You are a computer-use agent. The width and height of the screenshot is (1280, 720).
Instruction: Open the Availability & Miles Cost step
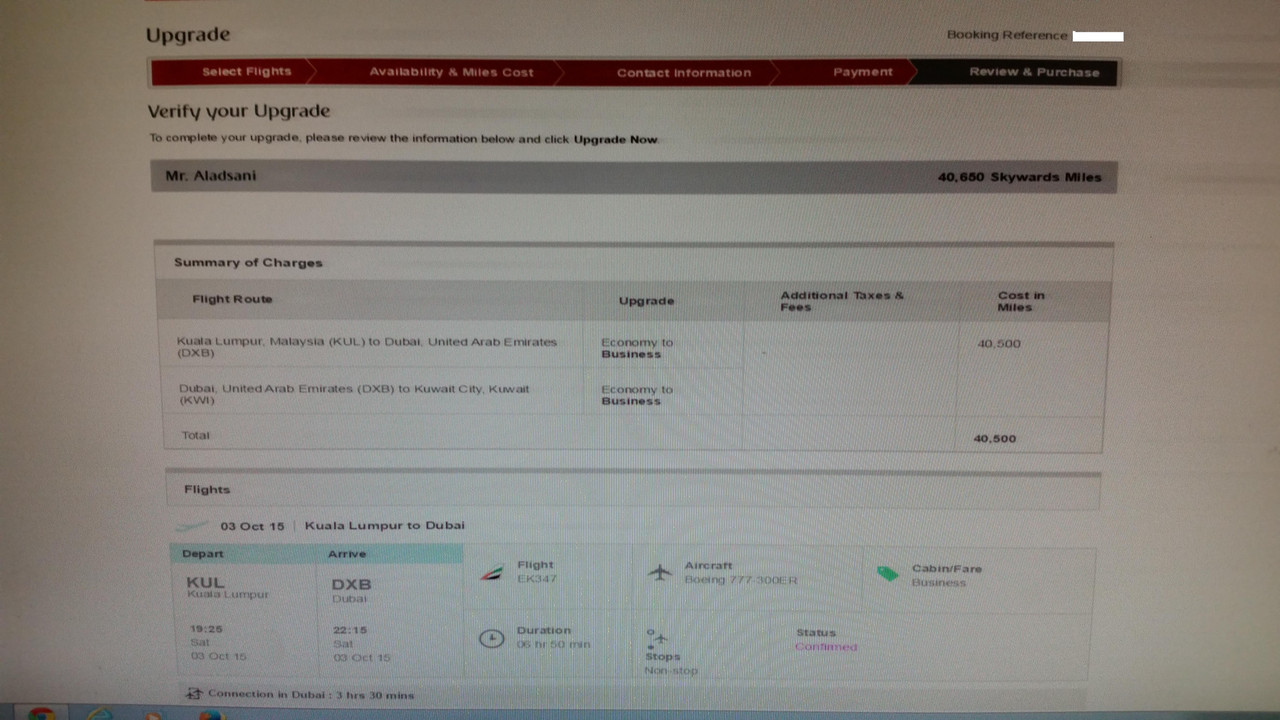(451, 72)
